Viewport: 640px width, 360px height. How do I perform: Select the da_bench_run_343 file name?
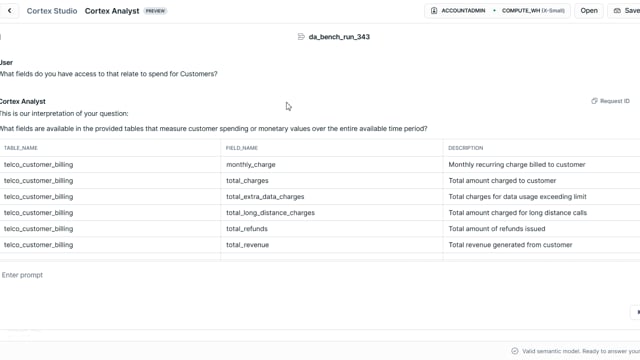pos(339,37)
